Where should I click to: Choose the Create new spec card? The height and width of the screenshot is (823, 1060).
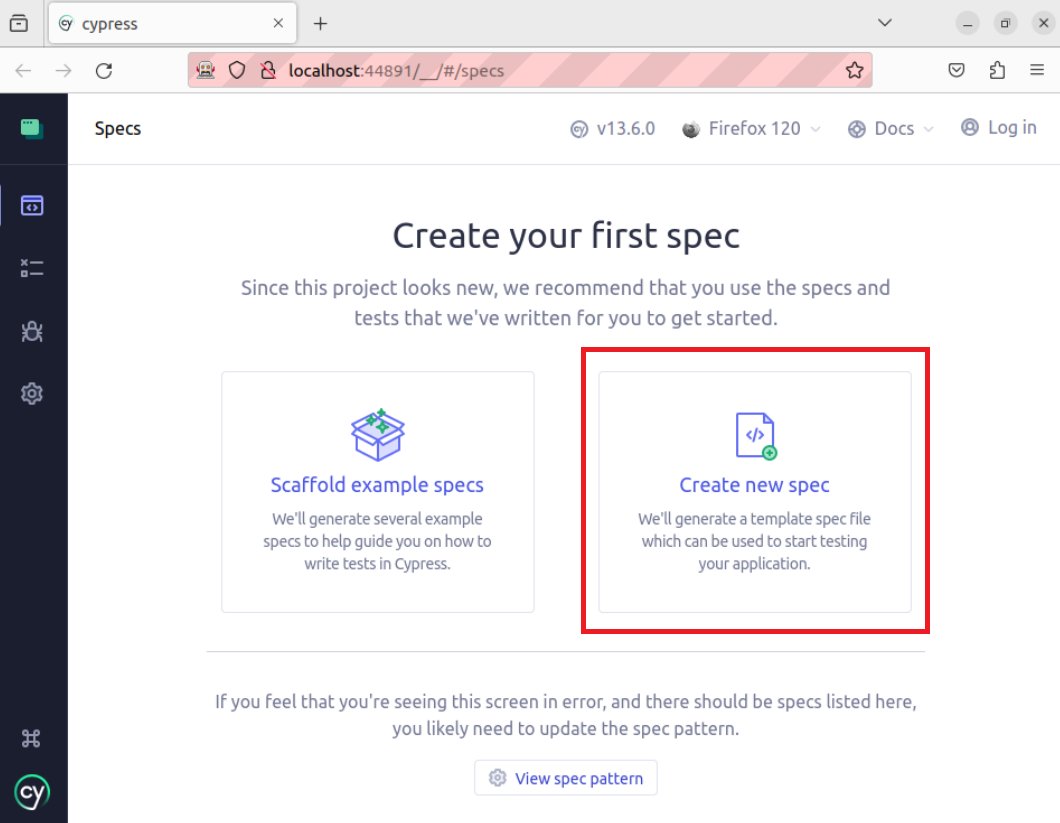[x=755, y=492]
